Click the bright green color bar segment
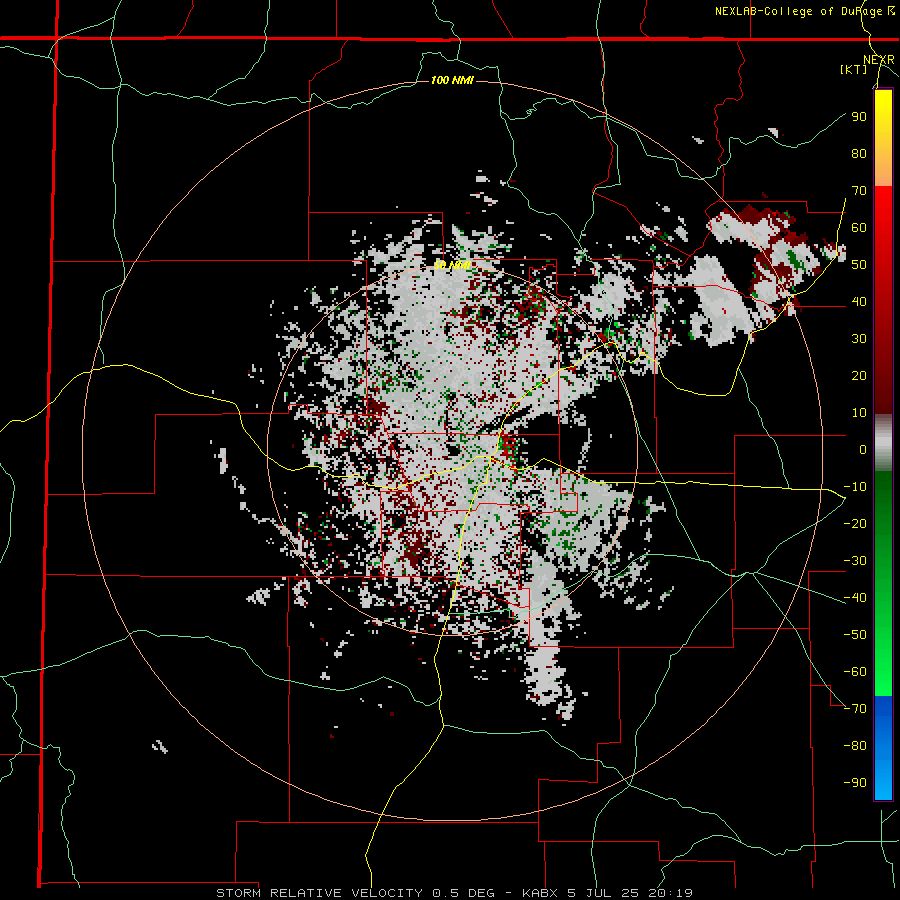Image resolution: width=900 pixels, height=900 pixels. tap(883, 660)
